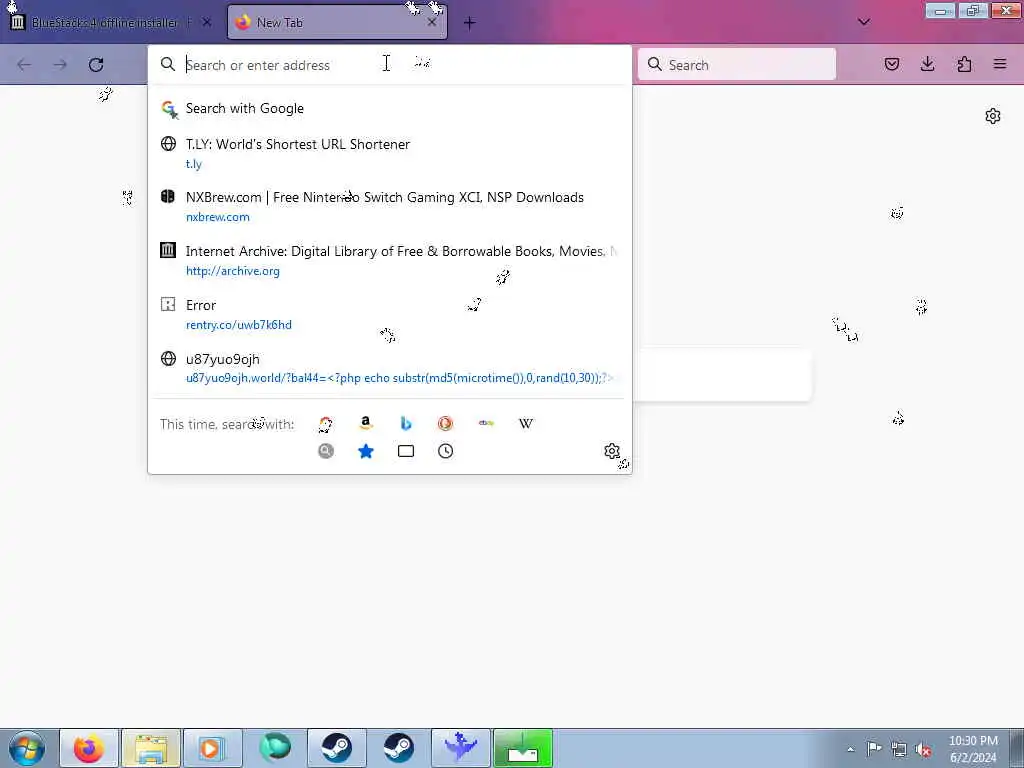Close the New Tab tab
The width and height of the screenshot is (1024, 768).
click(x=432, y=22)
